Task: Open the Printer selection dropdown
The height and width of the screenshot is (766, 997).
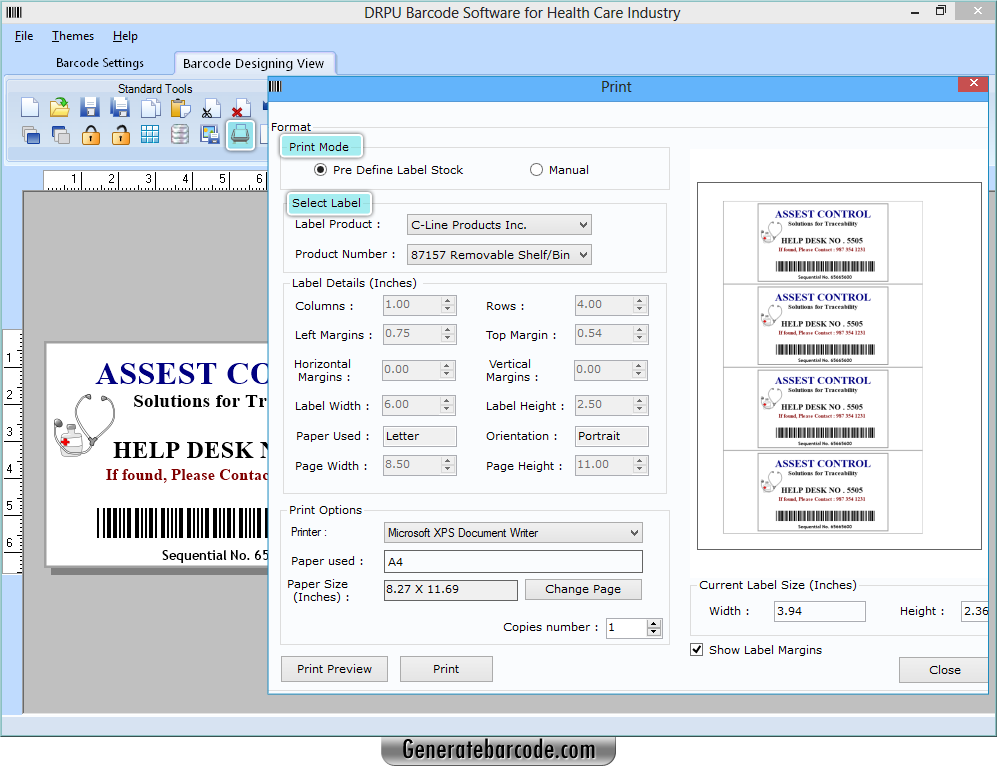Action: click(x=633, y=532)
